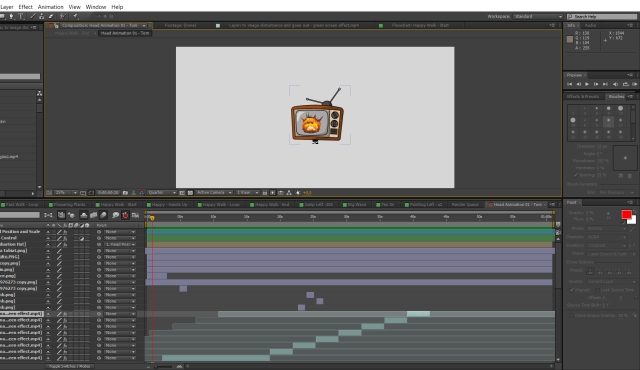640x370 pixels.
Task: Switch to the Effects & Presets tab
Action: coord(583,96)
